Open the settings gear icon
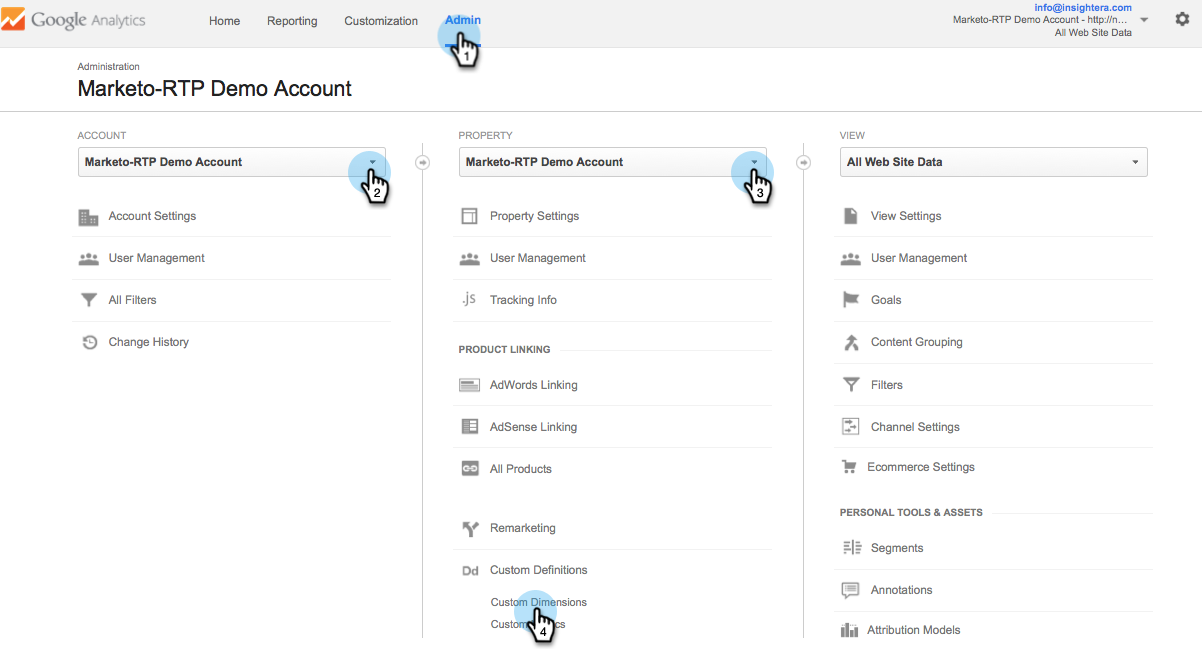This screenshot has width=1202, height=654. pos(1182,19)
